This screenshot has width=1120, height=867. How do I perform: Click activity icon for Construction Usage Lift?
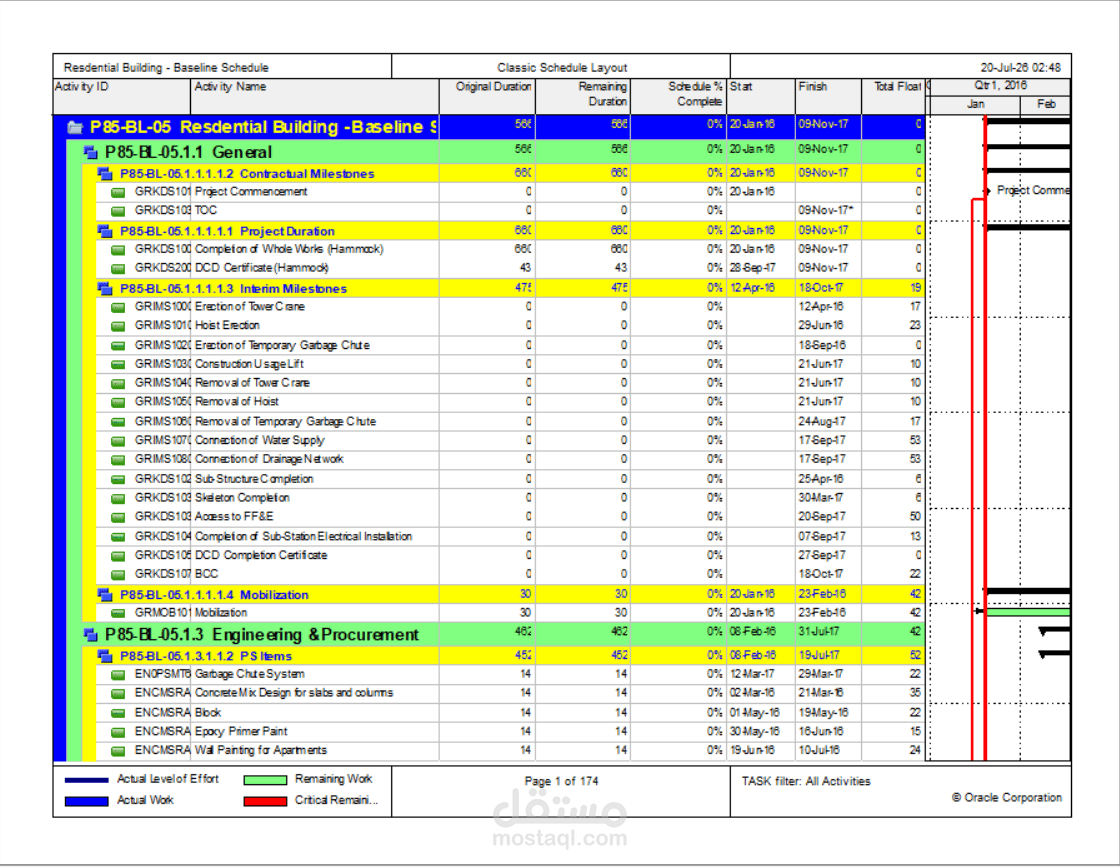coord(118,364)
